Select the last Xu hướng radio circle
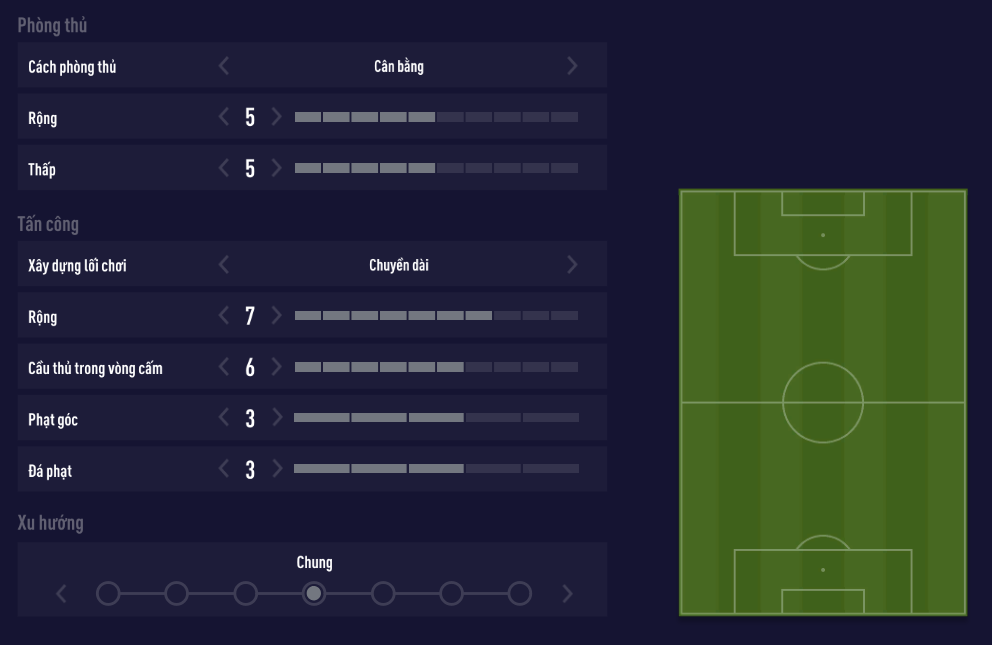The width and height of the screenshot is (992, 645). pyautogui.click(x=519, y=594)
